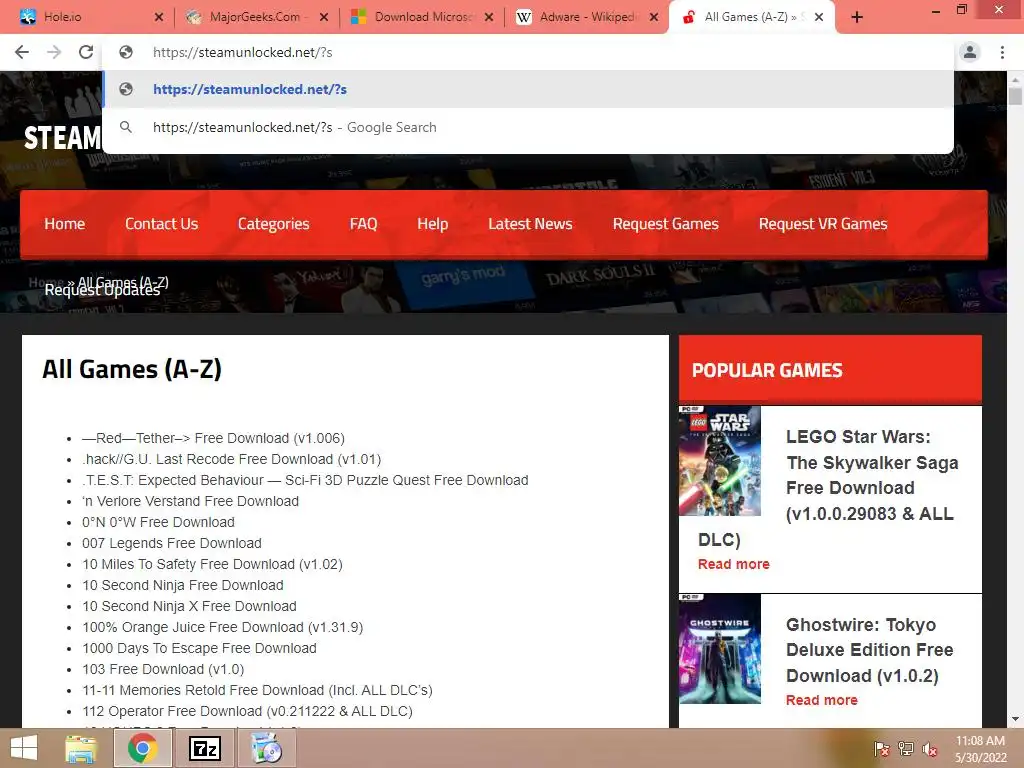Switch to the Download Microsoft tab
Image resolution: width=1024 pixels, height=768 pixels.
coord(420,18)
